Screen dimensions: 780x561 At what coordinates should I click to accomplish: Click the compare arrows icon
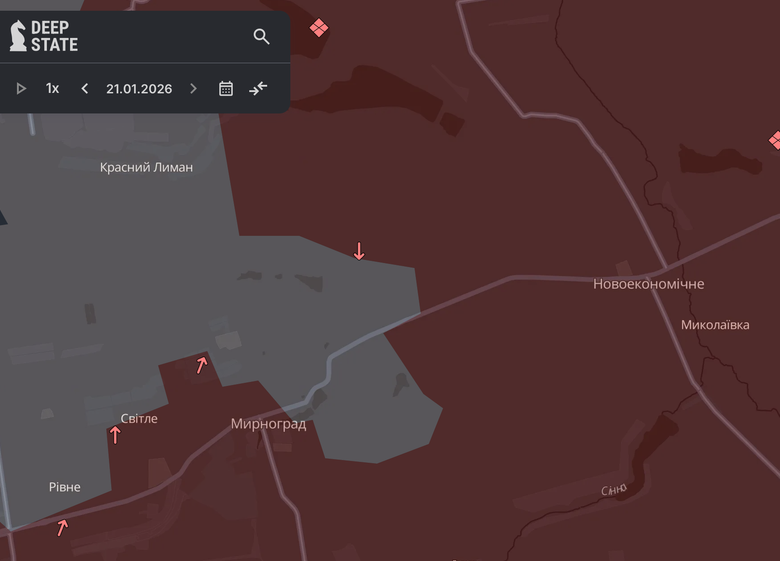click(258, 89)
